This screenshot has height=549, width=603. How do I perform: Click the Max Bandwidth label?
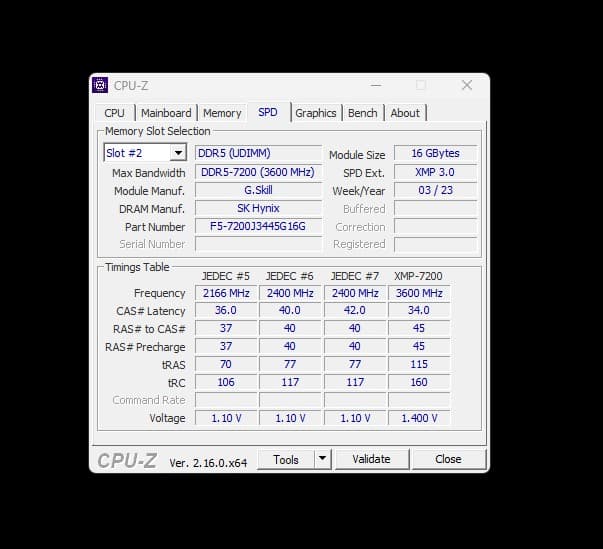pyautogui.click(x=148, y=173)
